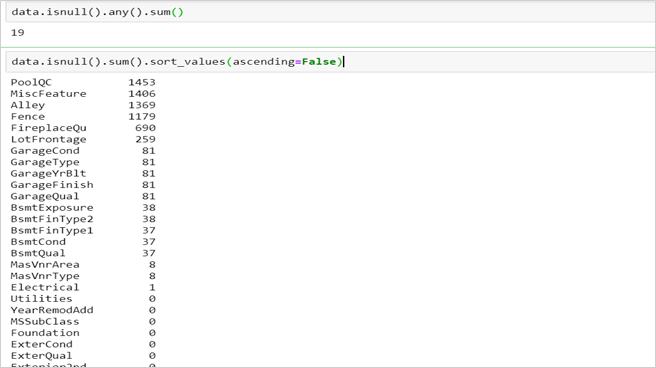Click the value 1179

(142, 116)
